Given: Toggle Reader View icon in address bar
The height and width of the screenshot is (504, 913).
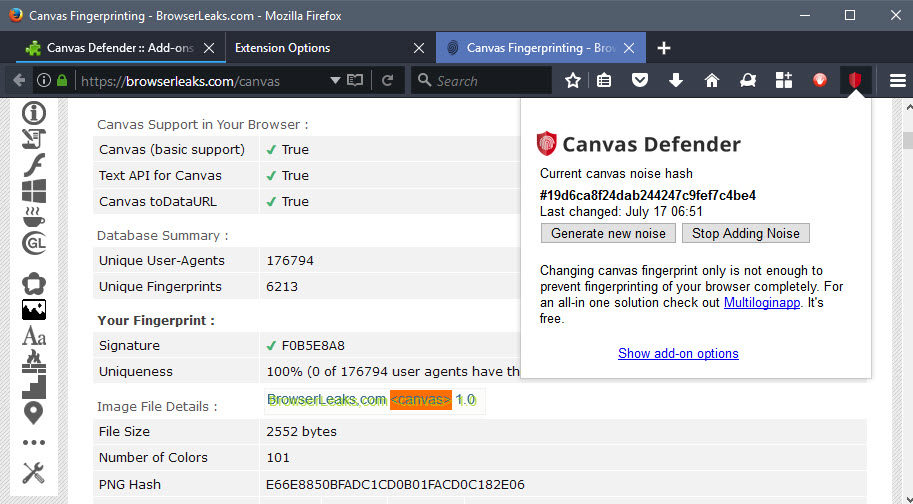Looking at the screenshot, I should [355, 80].
